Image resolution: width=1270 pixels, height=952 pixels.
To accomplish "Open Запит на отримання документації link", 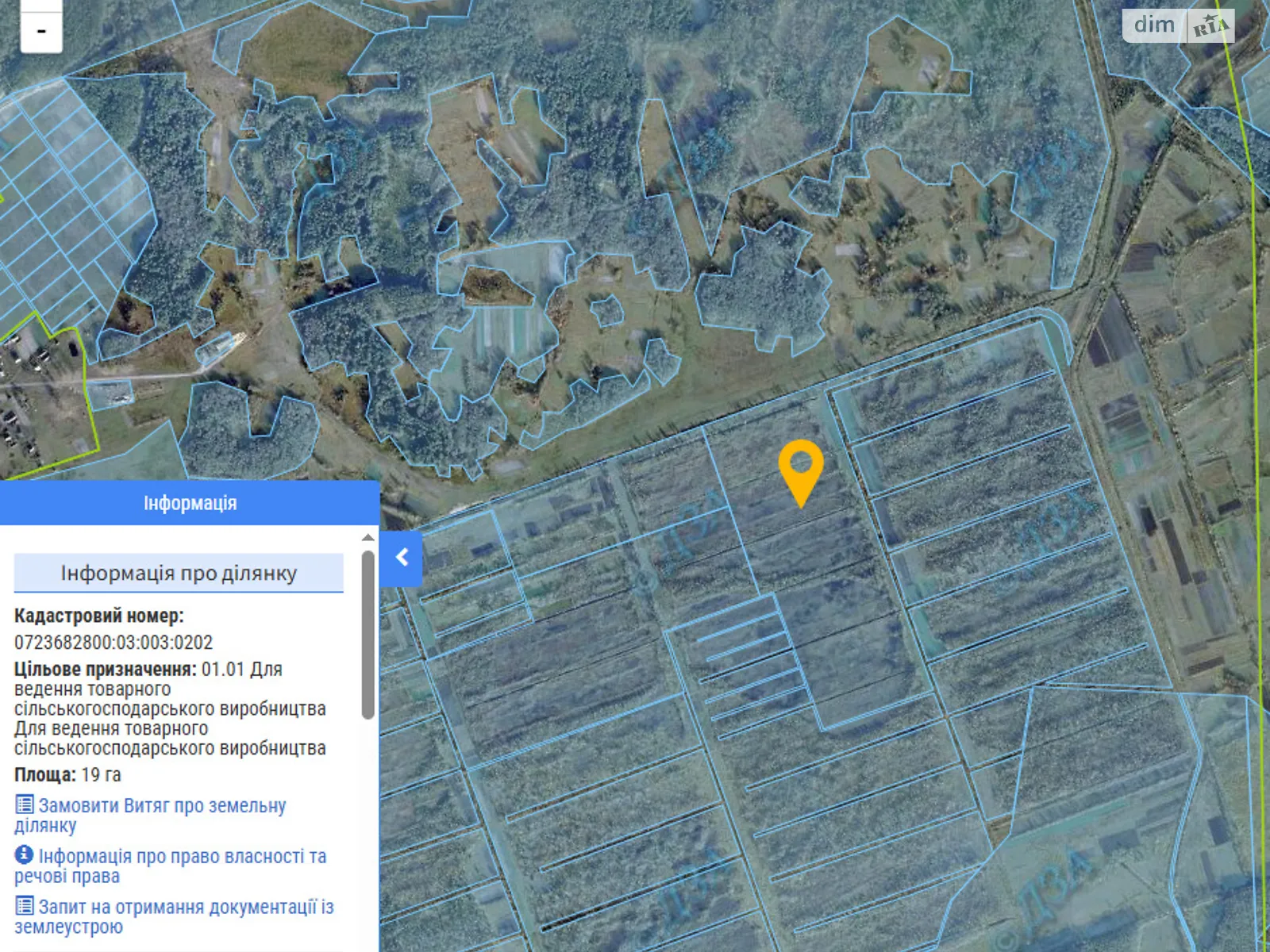I will [x=186, y=908].
